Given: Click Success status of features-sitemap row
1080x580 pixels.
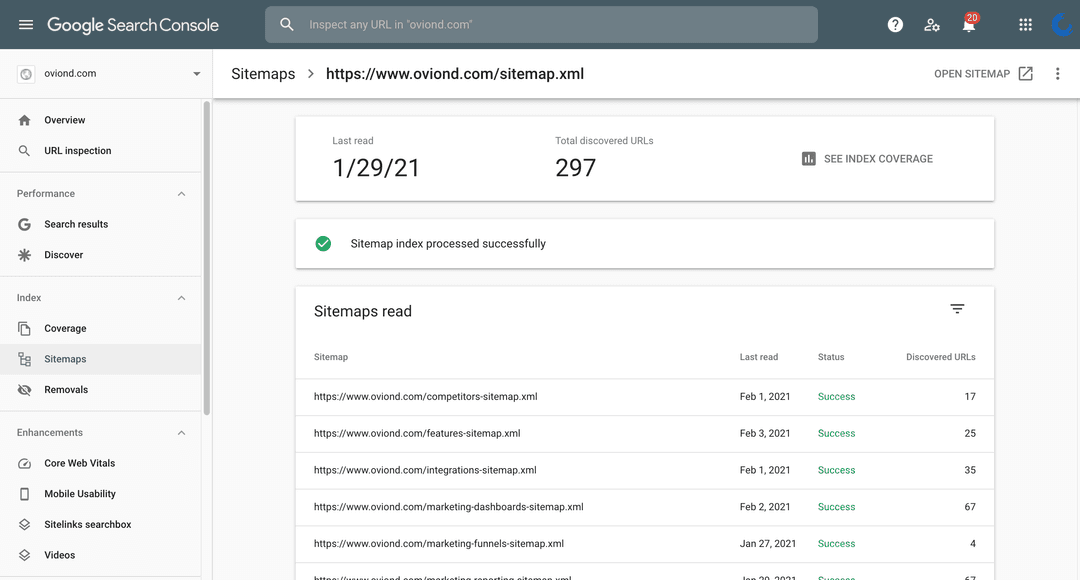Looking at the screenshot, I should (836, 433).
